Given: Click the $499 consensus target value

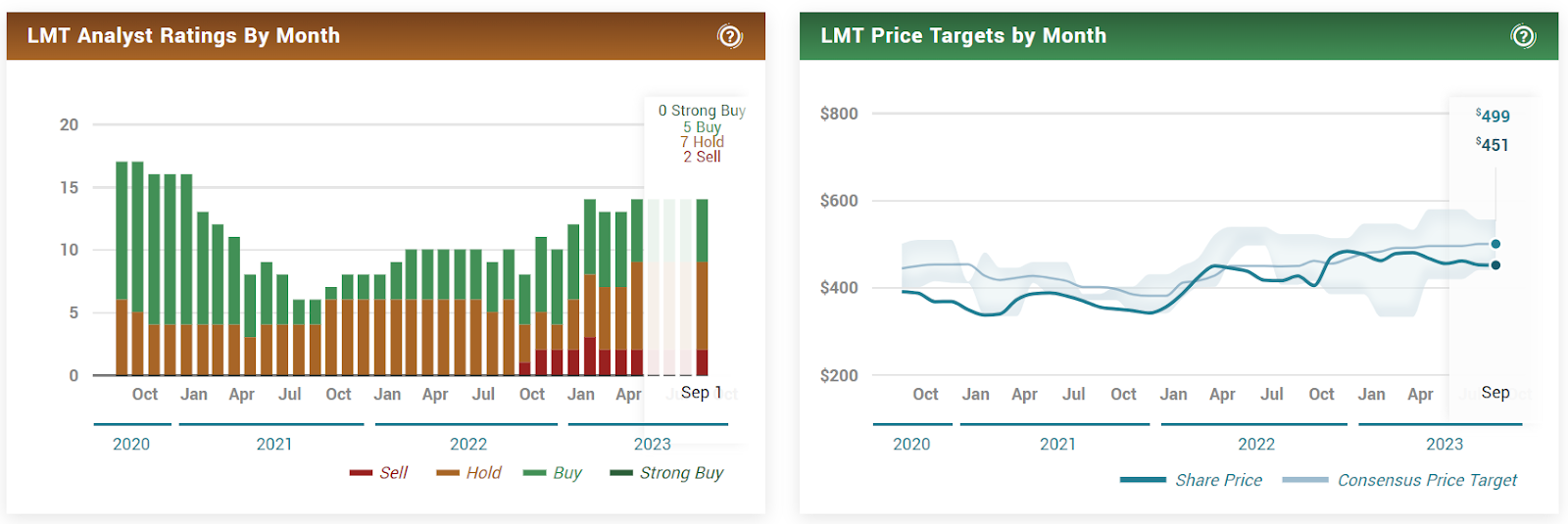Looking at the screenshot, I should (x=1493, y=116).
